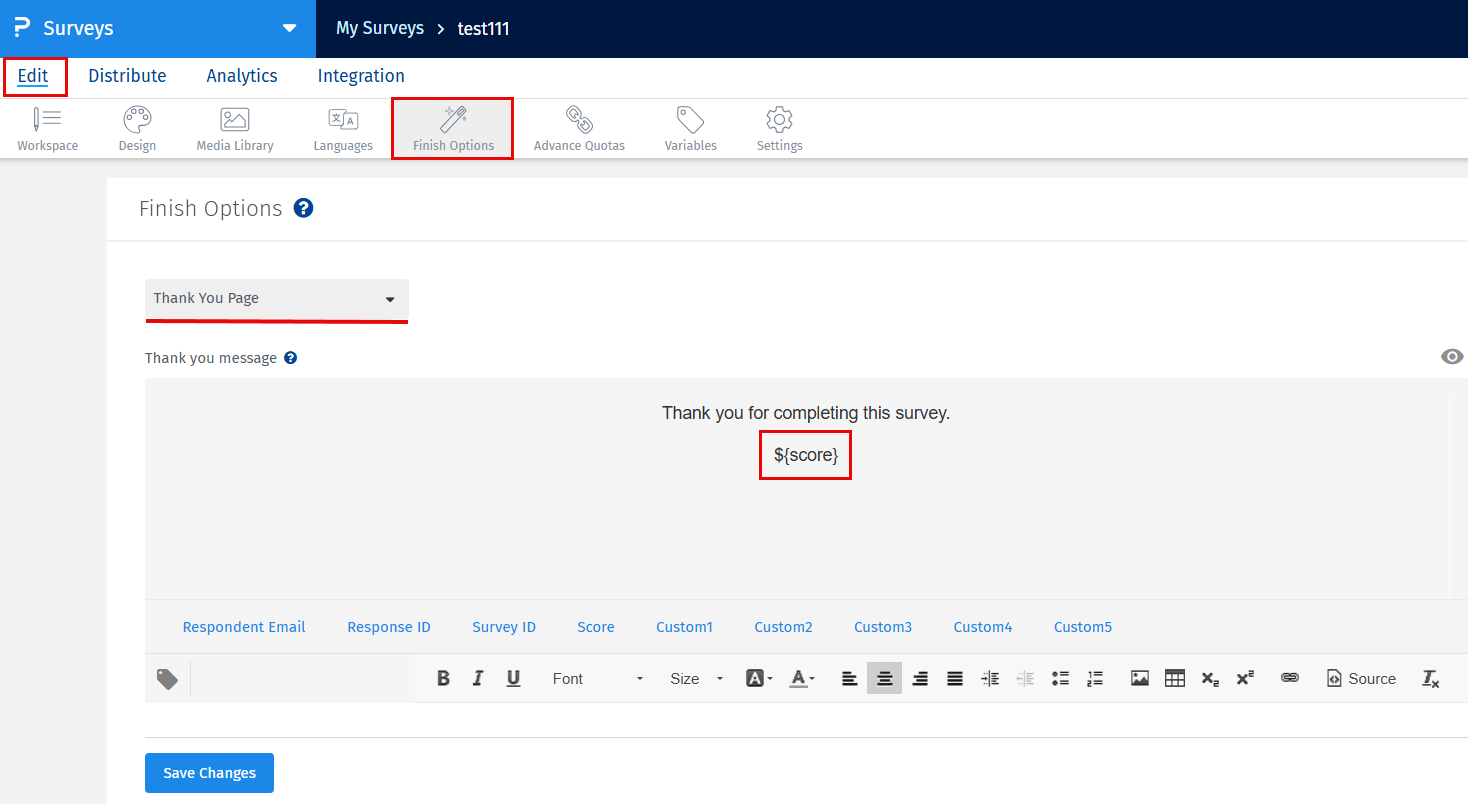Increase text indent
Screen dimensions: 1468x804
(x=990, y=678)
